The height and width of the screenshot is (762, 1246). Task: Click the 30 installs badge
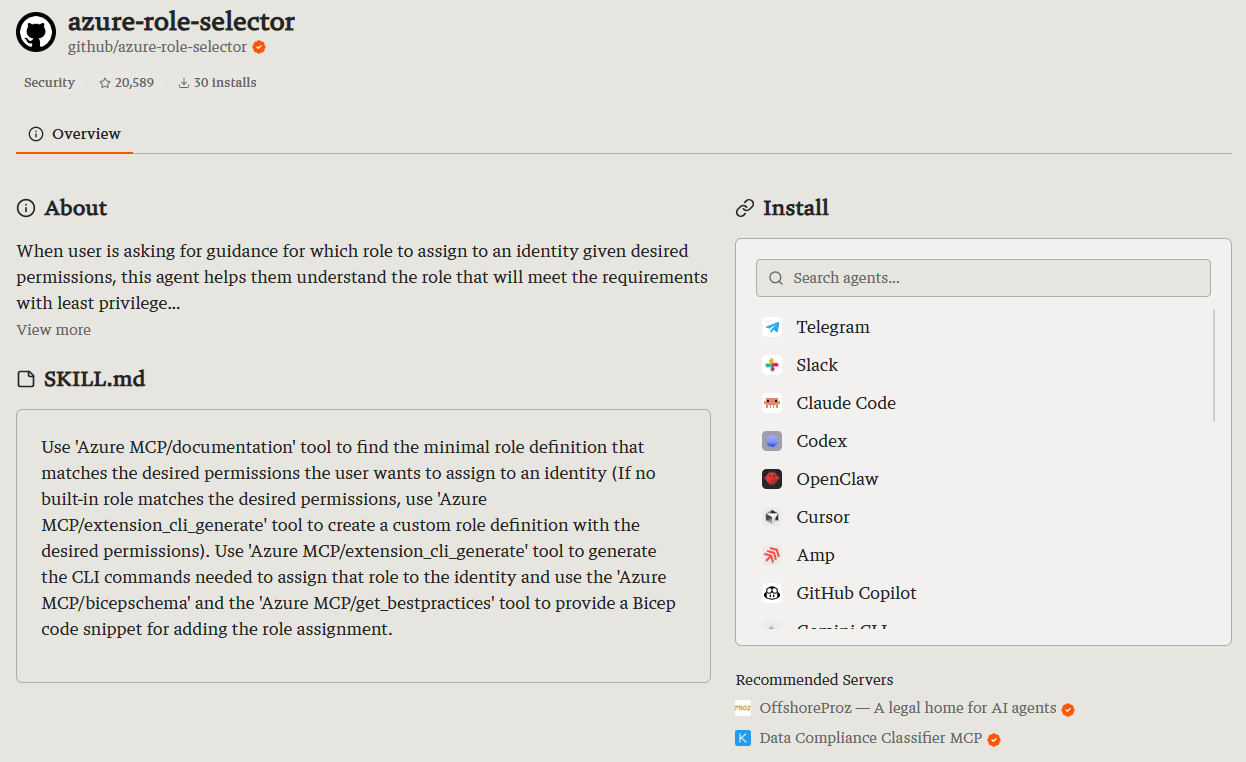pos(218,83)
